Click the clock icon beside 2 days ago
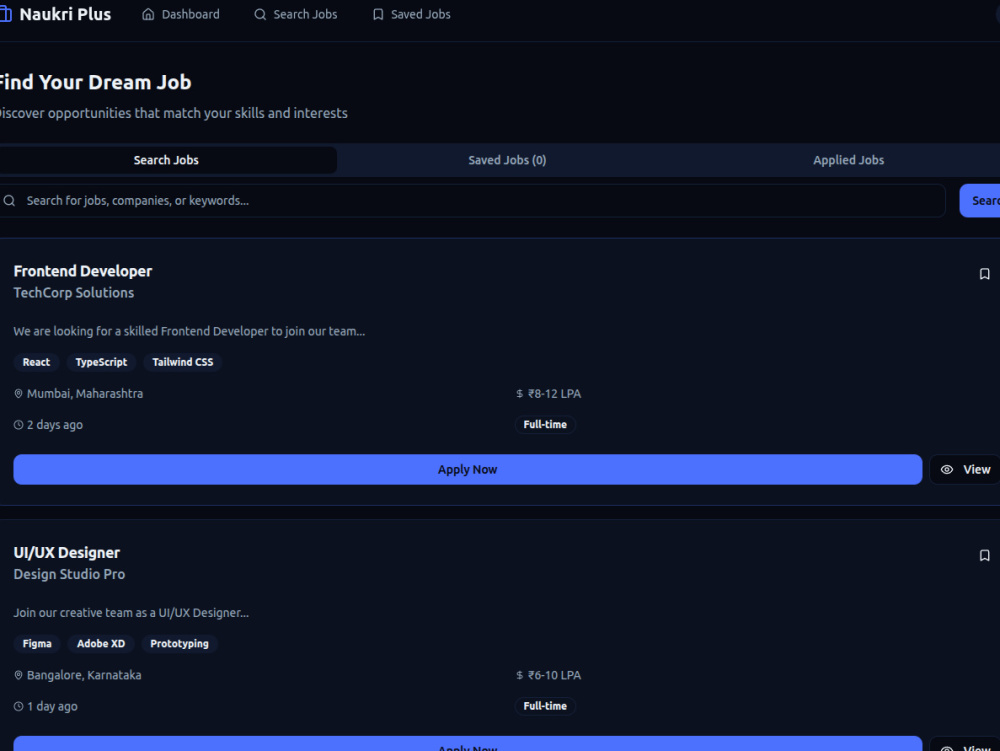The height and width of the screenshot is (751, 1000). 18,425
